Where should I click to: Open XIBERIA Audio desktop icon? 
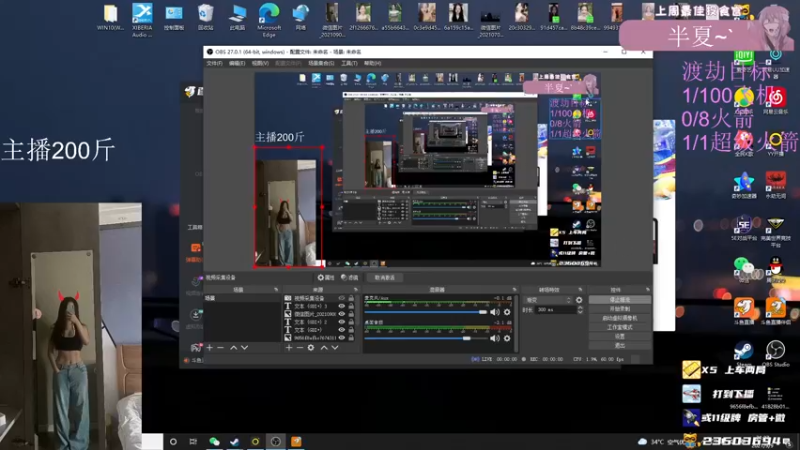pyautogui.click(x=142, y=20)
